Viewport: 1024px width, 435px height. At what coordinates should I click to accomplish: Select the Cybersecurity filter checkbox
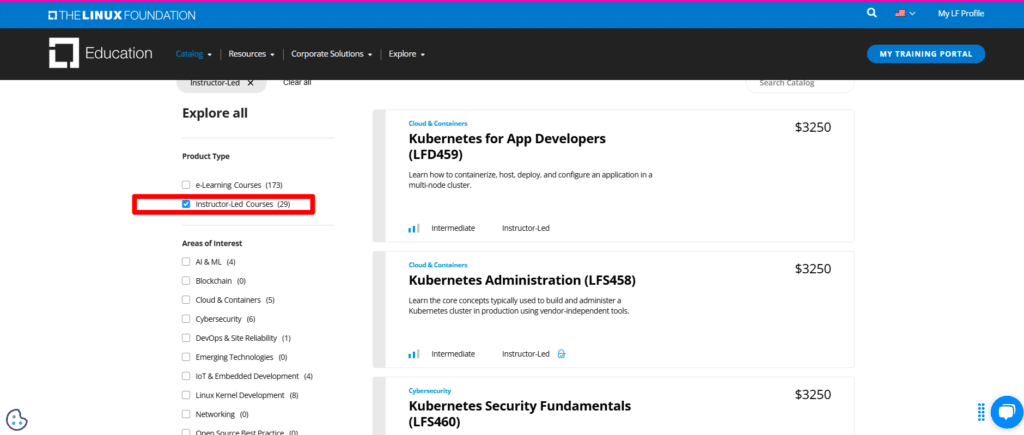186,319
